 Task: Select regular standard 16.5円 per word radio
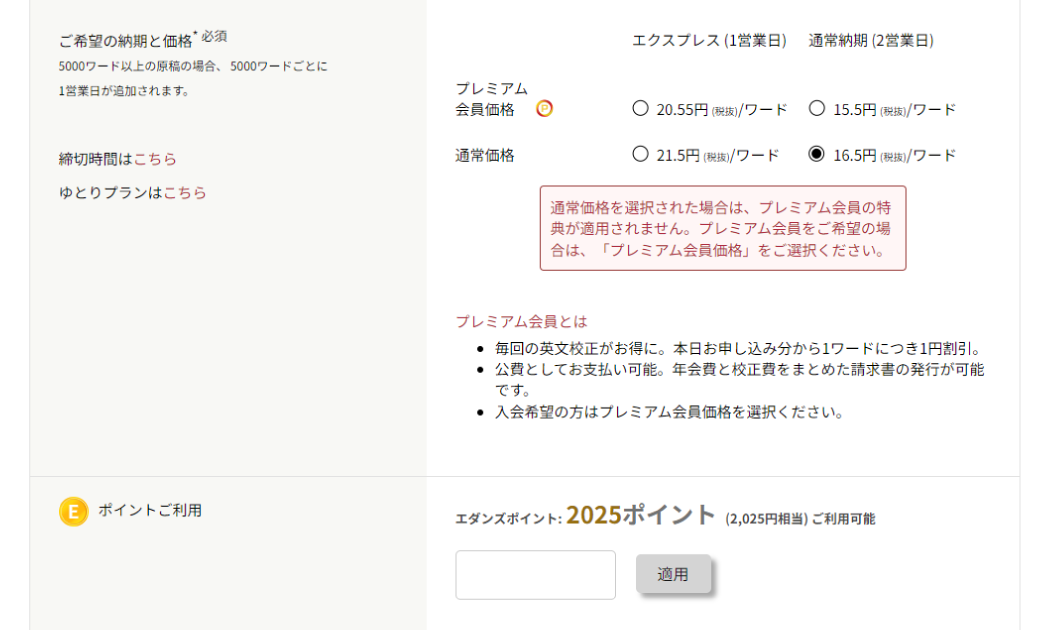816,154
